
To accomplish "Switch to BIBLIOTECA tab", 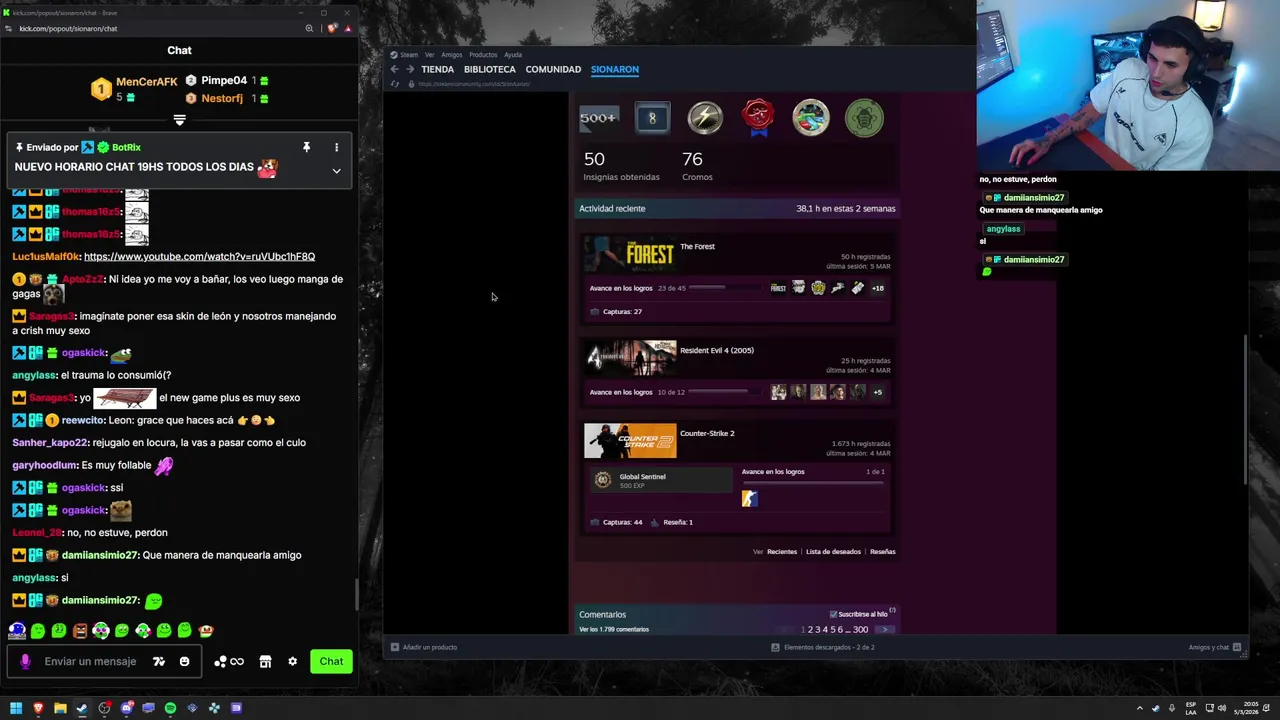I will click(490, 69).
